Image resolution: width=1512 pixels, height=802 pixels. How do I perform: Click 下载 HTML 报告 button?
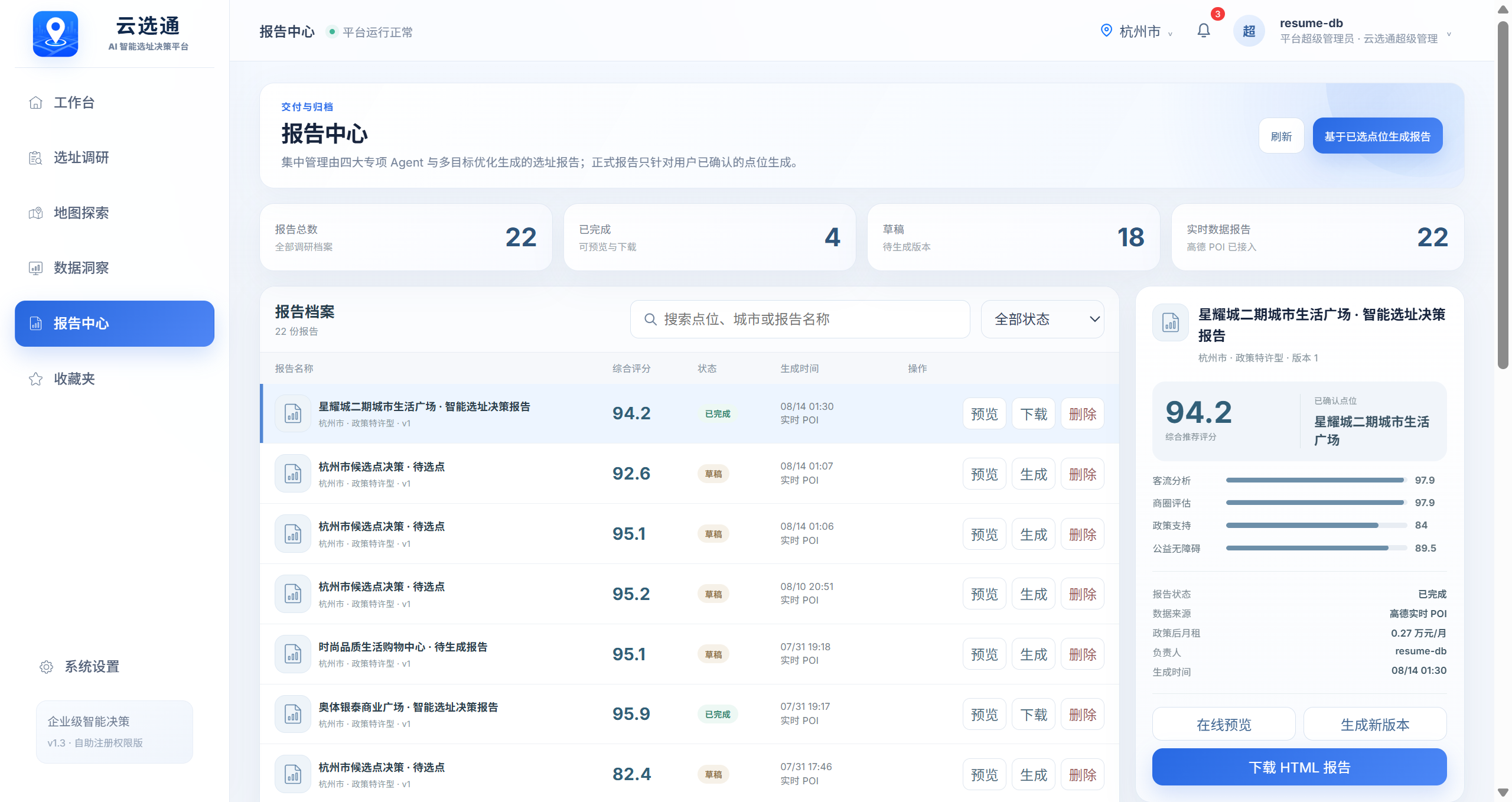[x=1299, y=767]
